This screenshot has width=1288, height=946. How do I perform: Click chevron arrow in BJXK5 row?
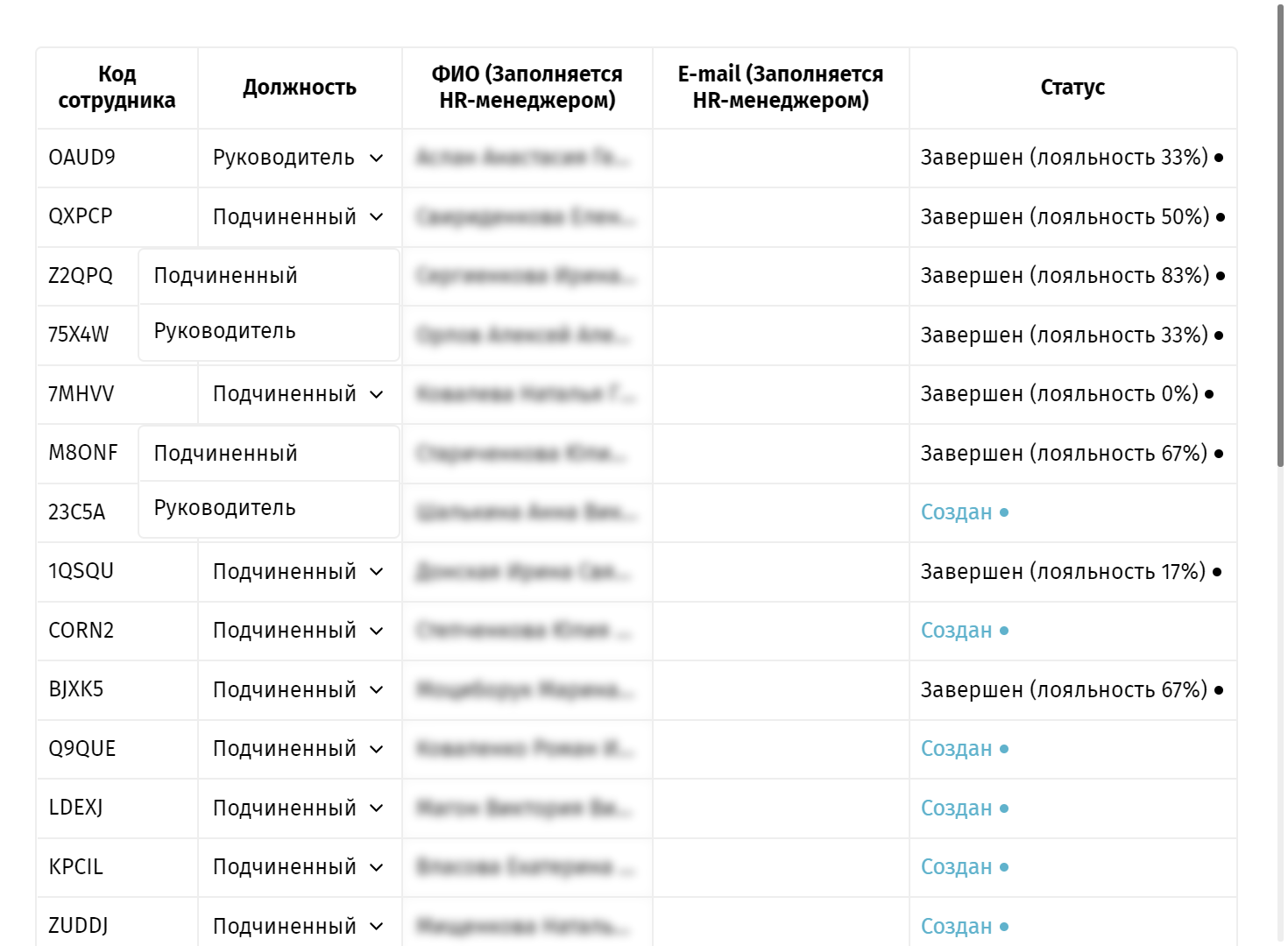[377, 690]
